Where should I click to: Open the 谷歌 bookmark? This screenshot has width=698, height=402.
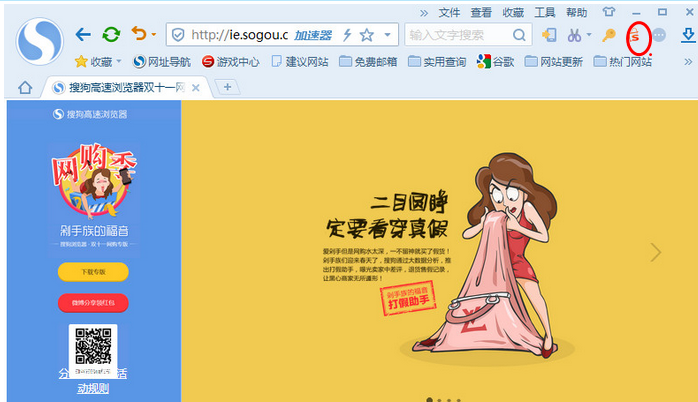point(495,61)
